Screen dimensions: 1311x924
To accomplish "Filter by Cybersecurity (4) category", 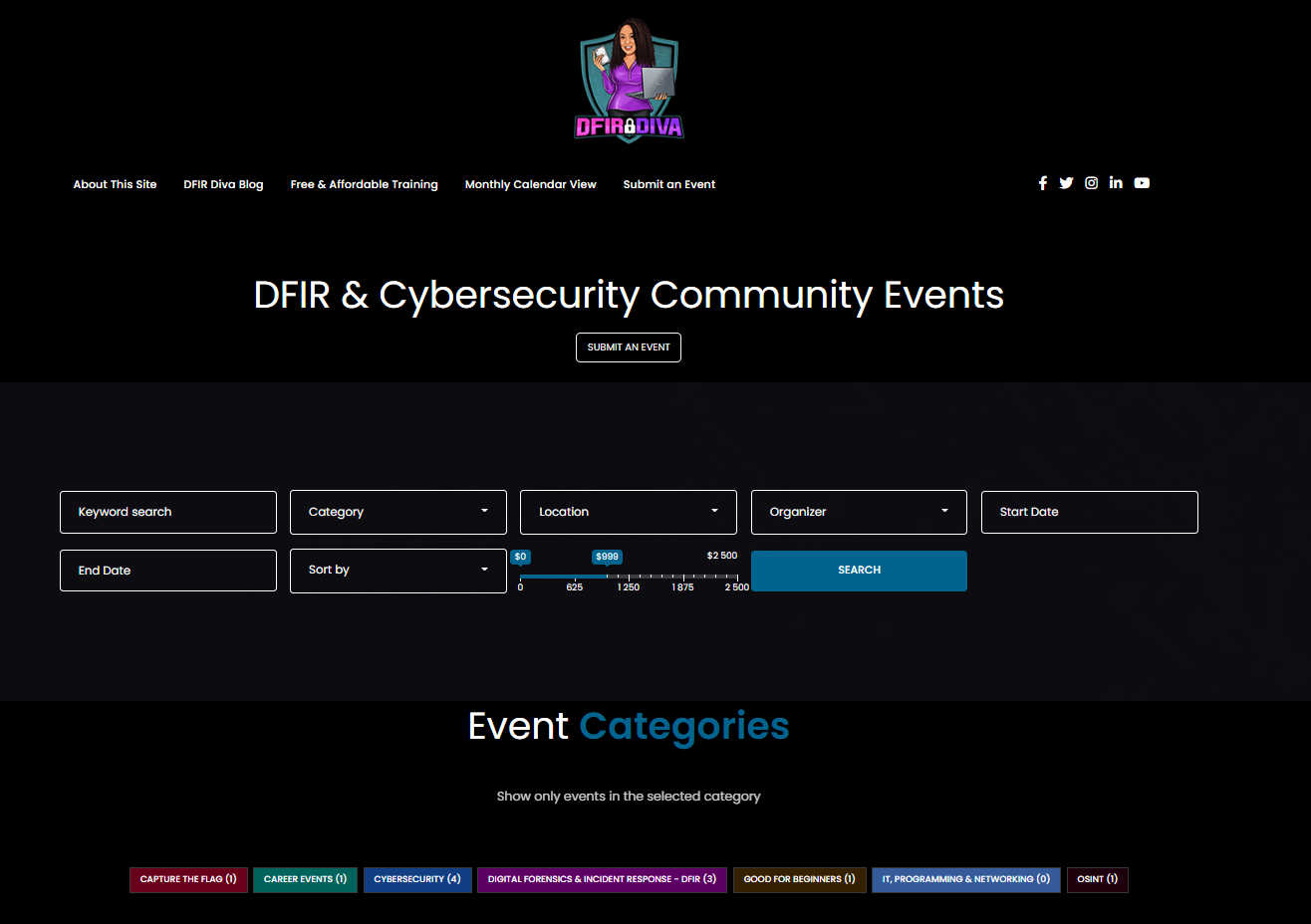I will [x=417, y=879].
